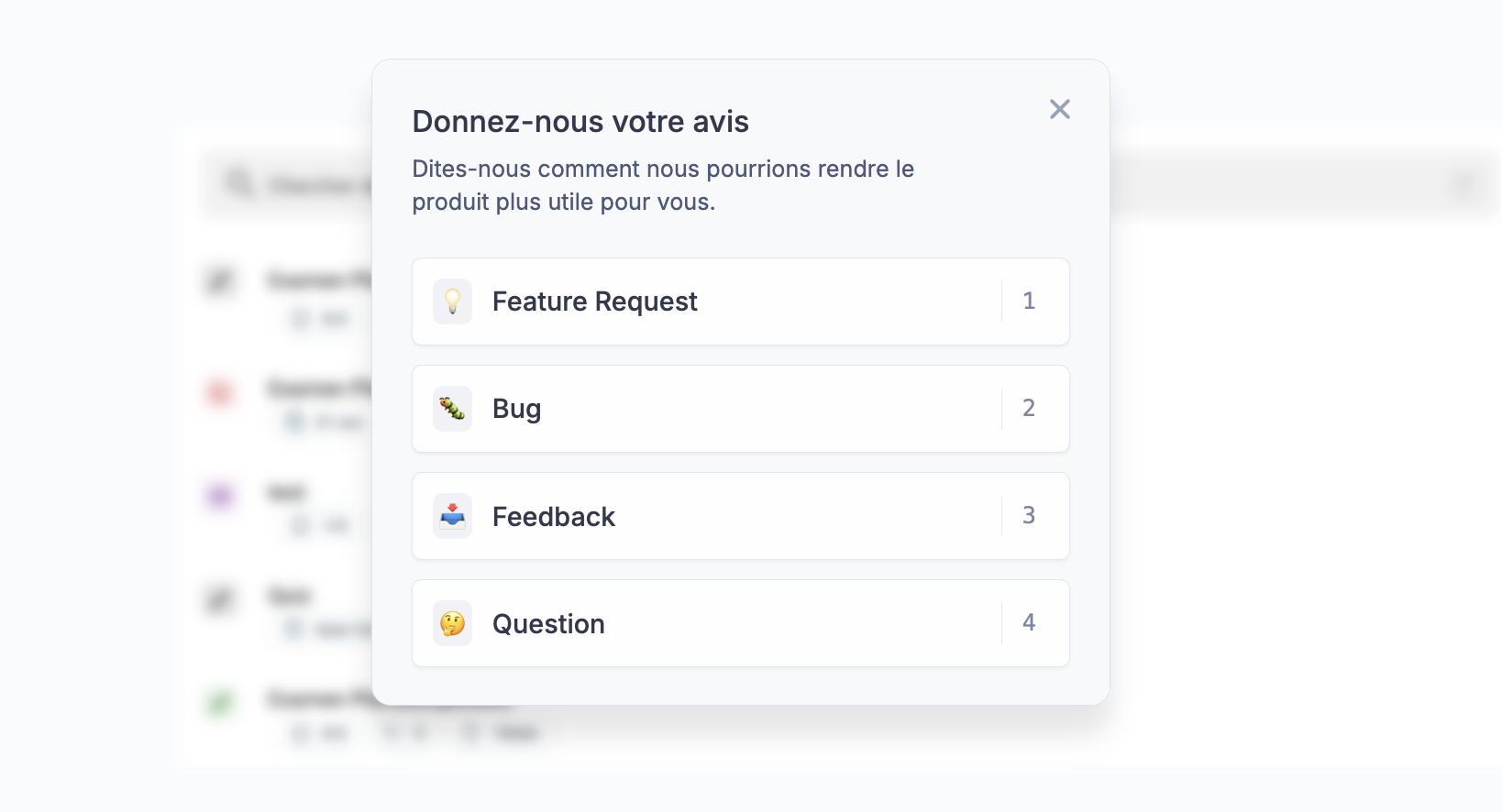Click the blurred magnifier search icon behind dialog

tap(239, 183)
